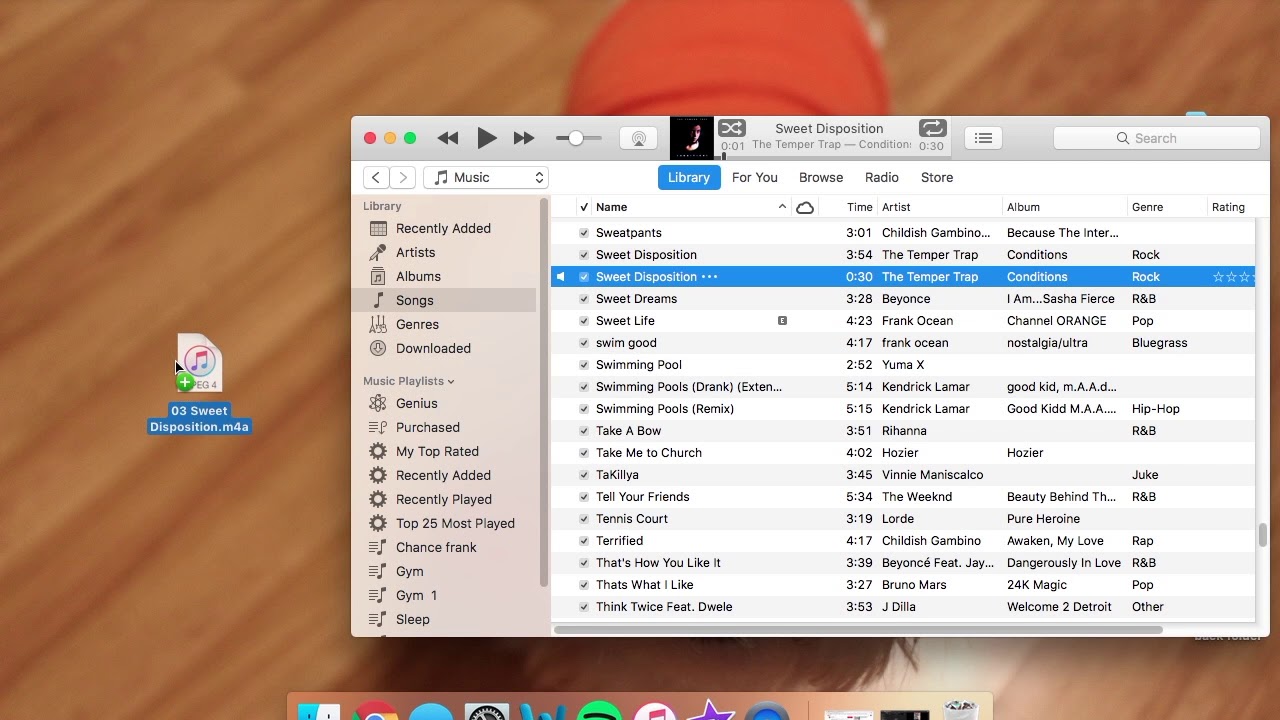Open the Recently Played smart playlist

pos(443,499)
